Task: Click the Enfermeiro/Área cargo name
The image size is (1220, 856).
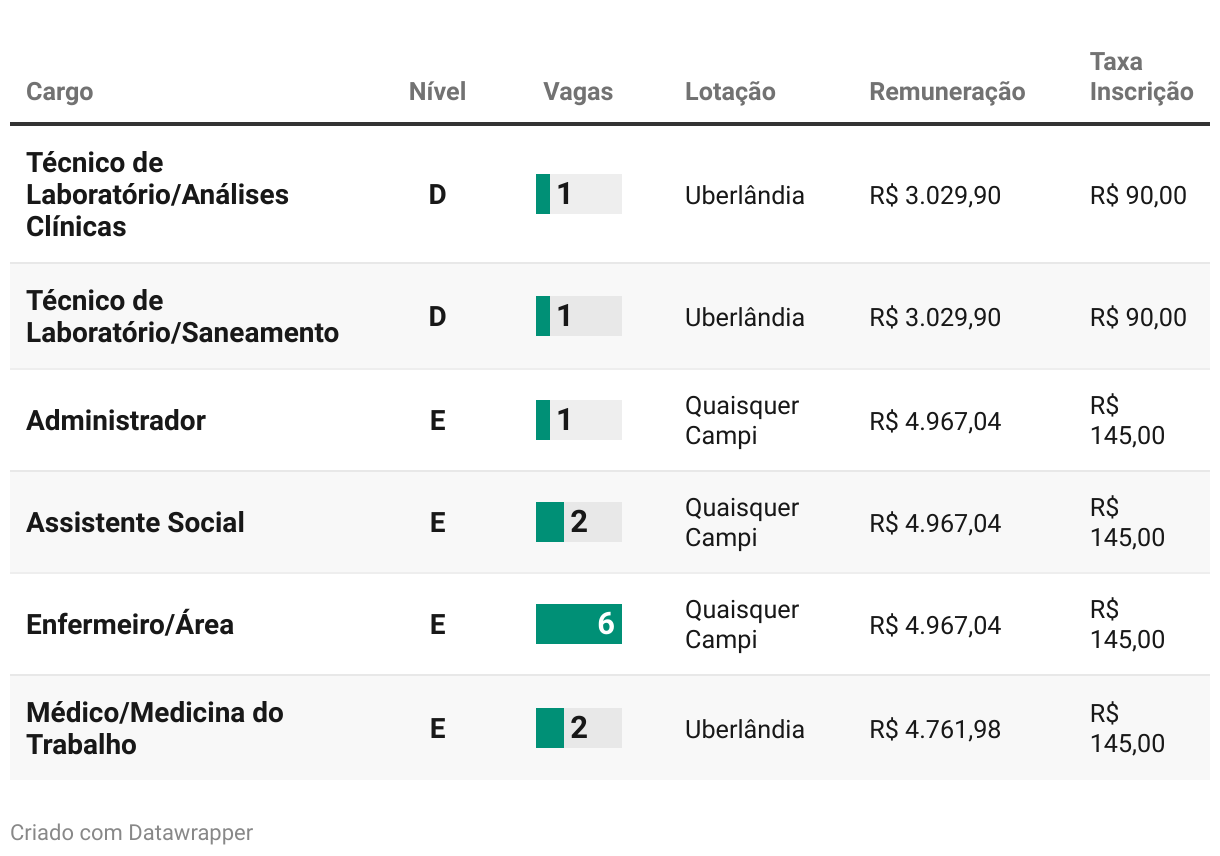Action: tap(130, 624)
